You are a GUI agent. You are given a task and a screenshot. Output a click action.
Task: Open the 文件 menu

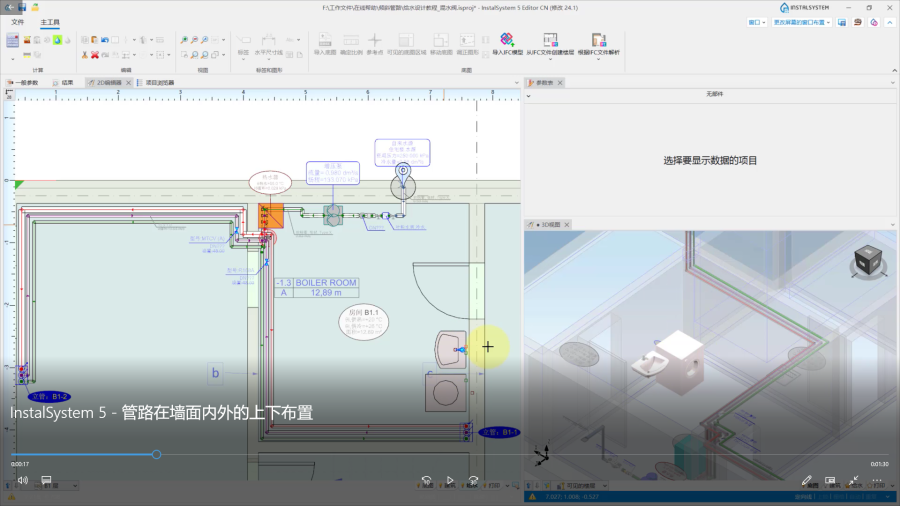[x=18, y=22]
